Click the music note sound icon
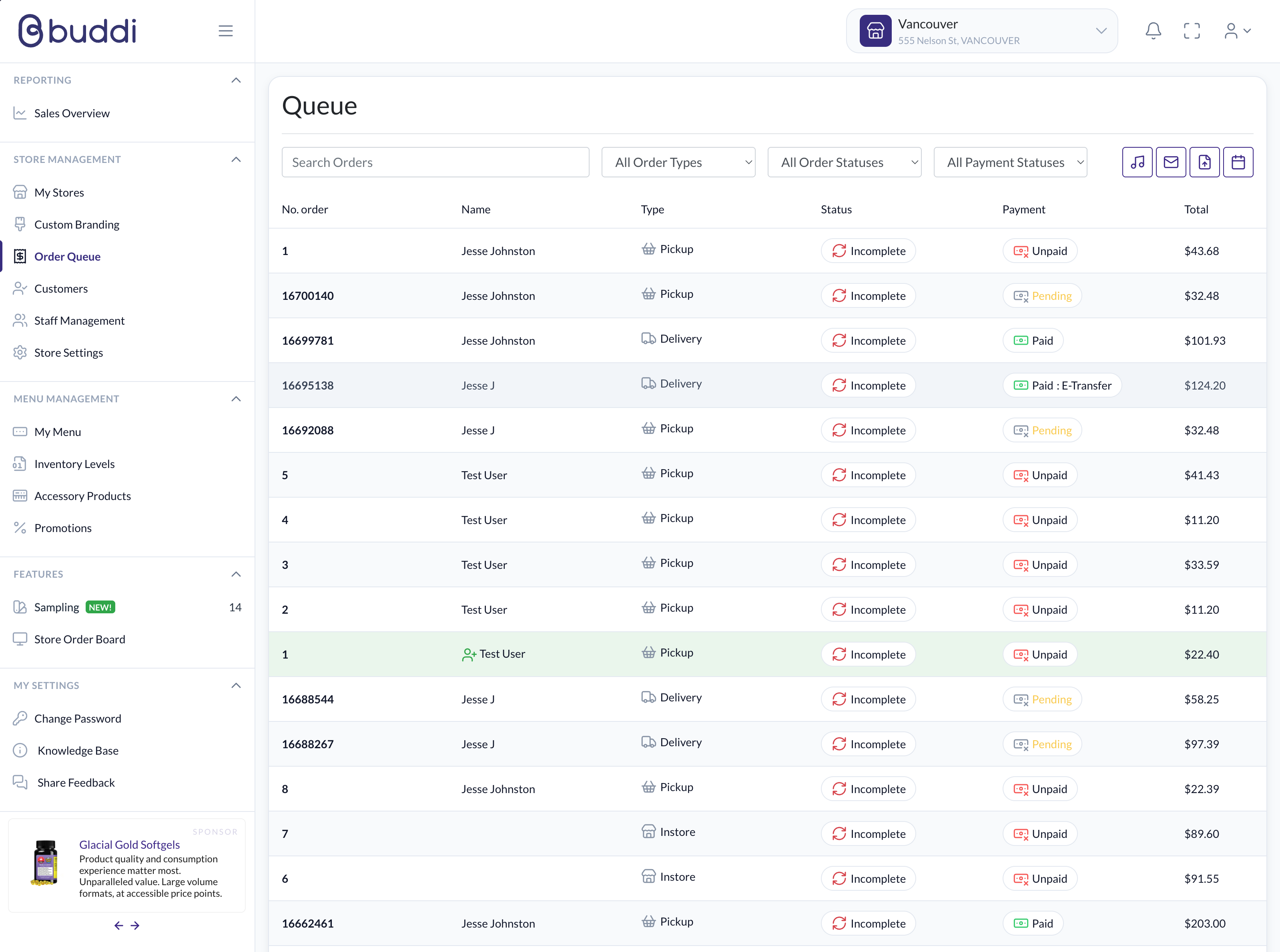This screenshot has height=952, width=1280. (x=1137, y=163)
